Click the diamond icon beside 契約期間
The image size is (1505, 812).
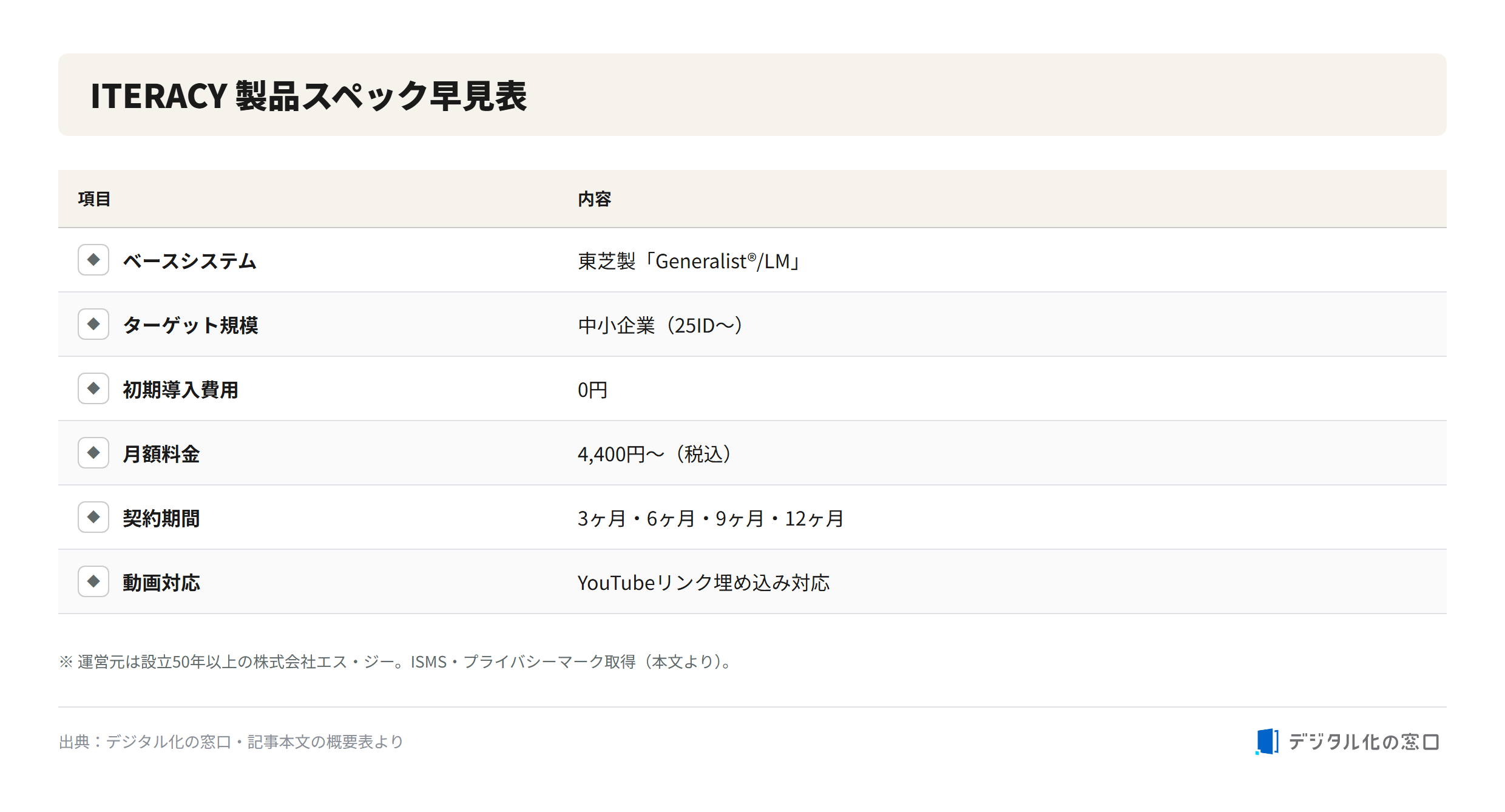click(x=93, y=517)
